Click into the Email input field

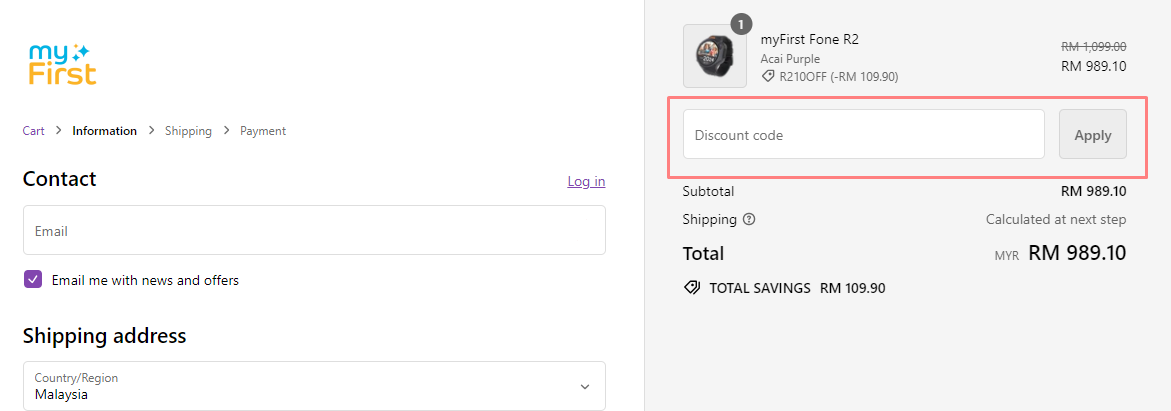coord(313,231)
